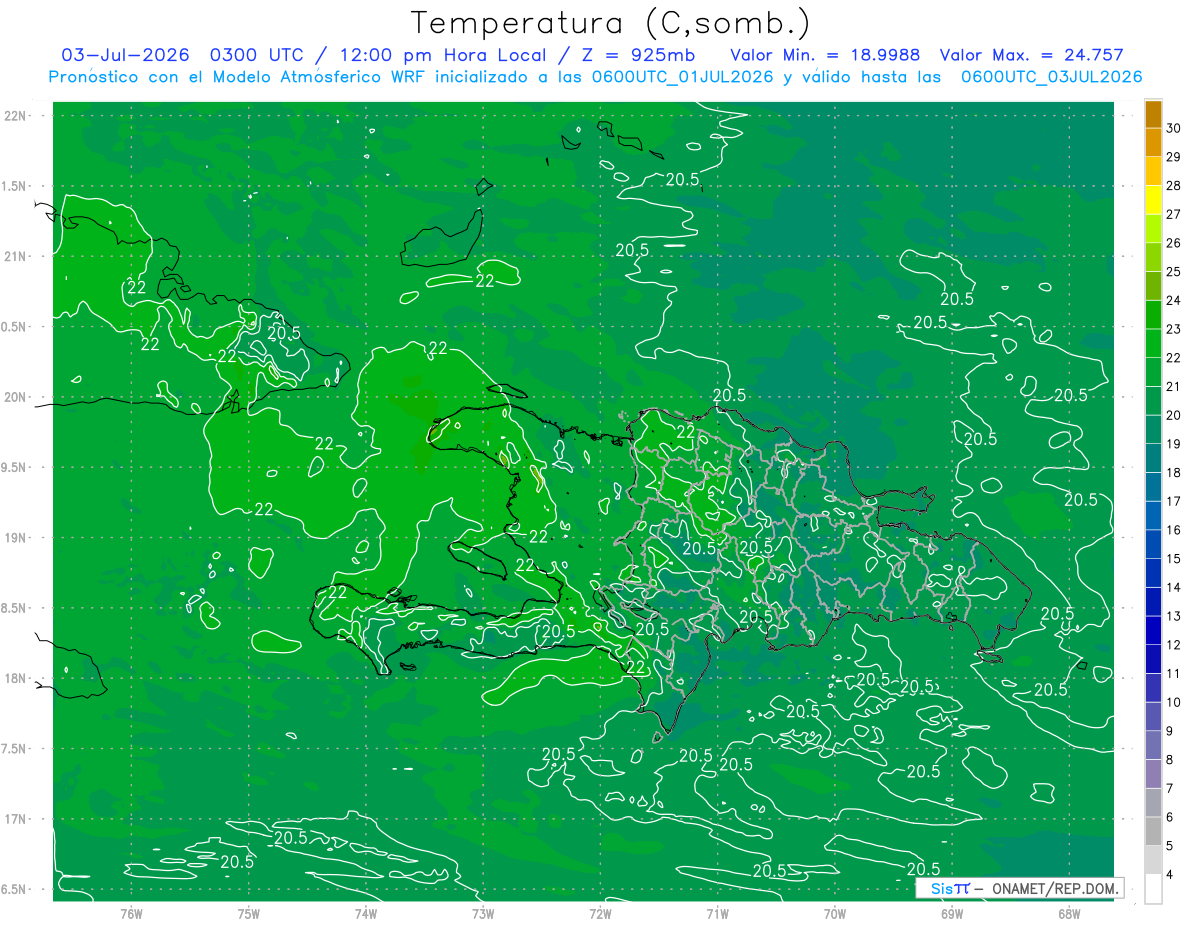Click the "SisTT - ONAMET/REP.DOM." credit label
1200x927 pixels.
pos(1019,888)
